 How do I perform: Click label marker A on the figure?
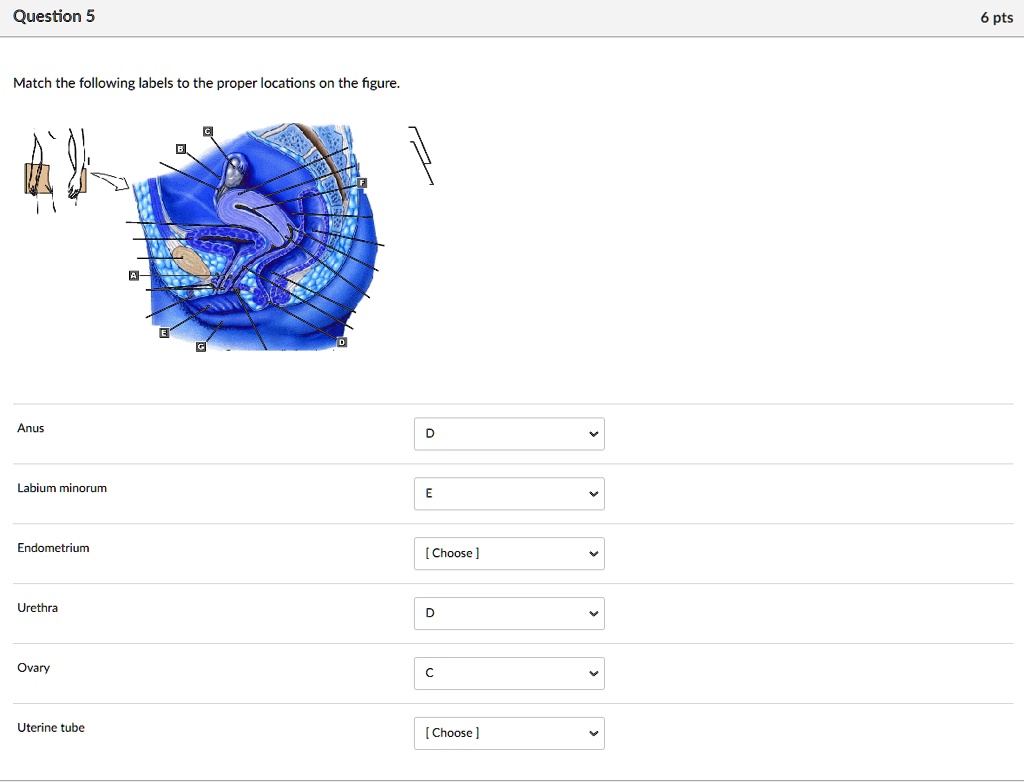pyautogui.click(x=133, y=275)
